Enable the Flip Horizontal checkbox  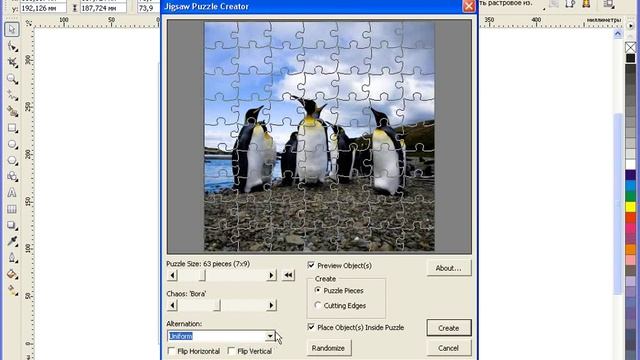(x=171, y=351)
